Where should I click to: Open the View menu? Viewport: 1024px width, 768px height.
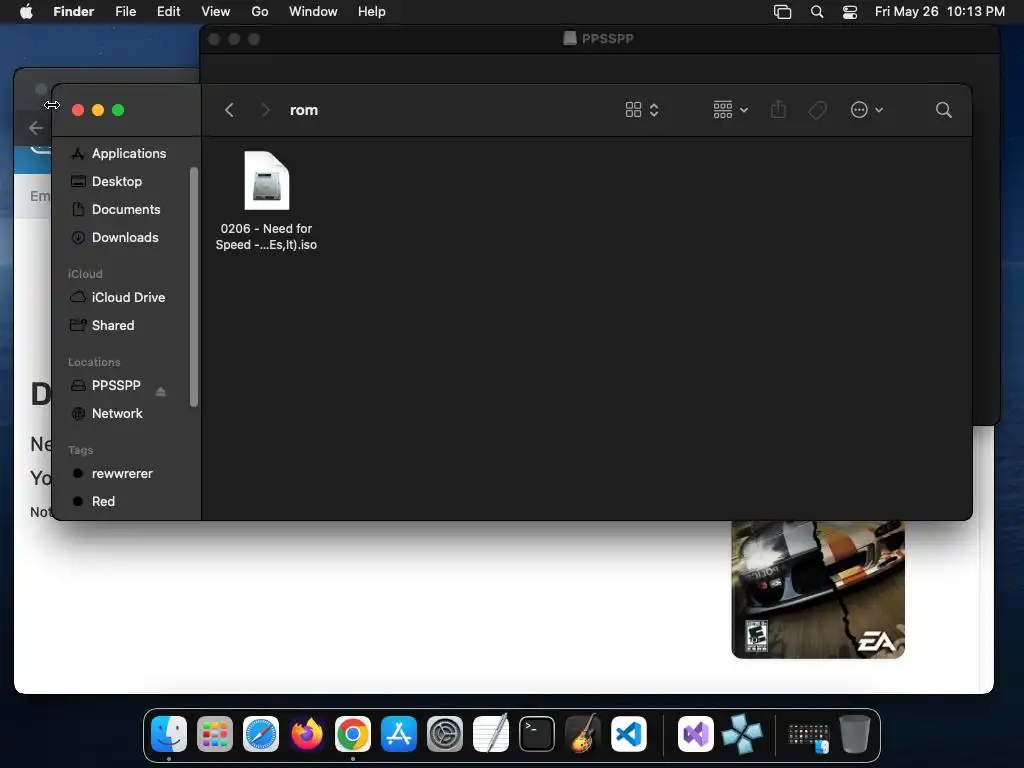coord(216,11)
